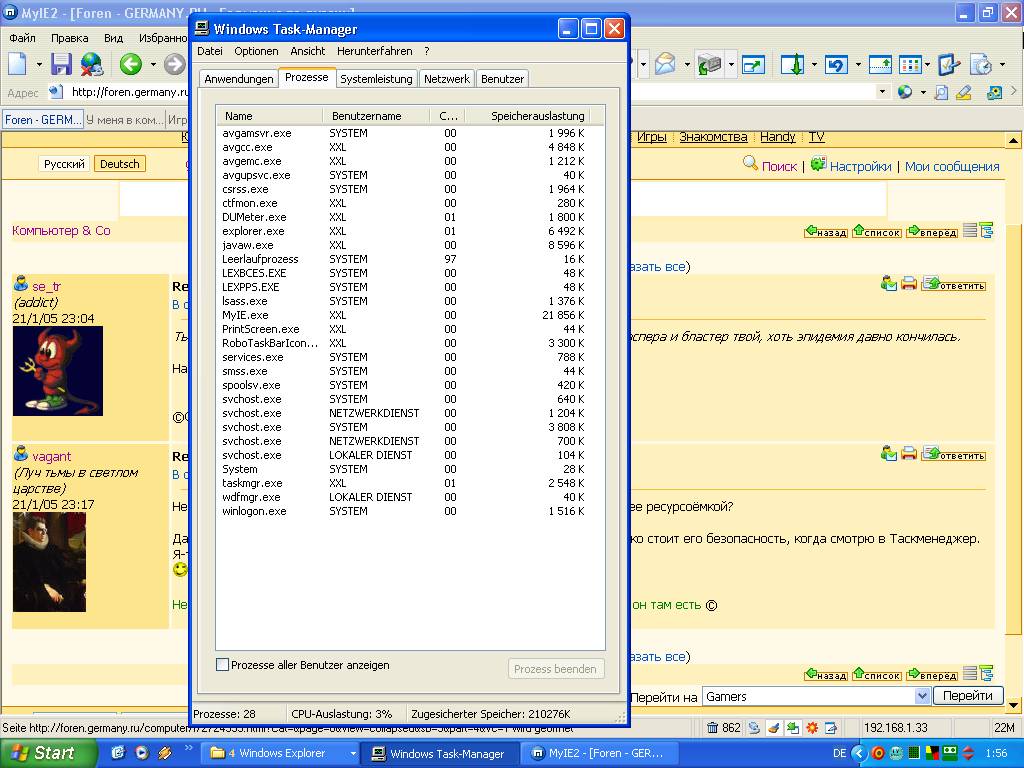The height and width of the screenshot is (768, 1024).
Task: Click the colored grid tiles window icon
Action: coord(910,64)
